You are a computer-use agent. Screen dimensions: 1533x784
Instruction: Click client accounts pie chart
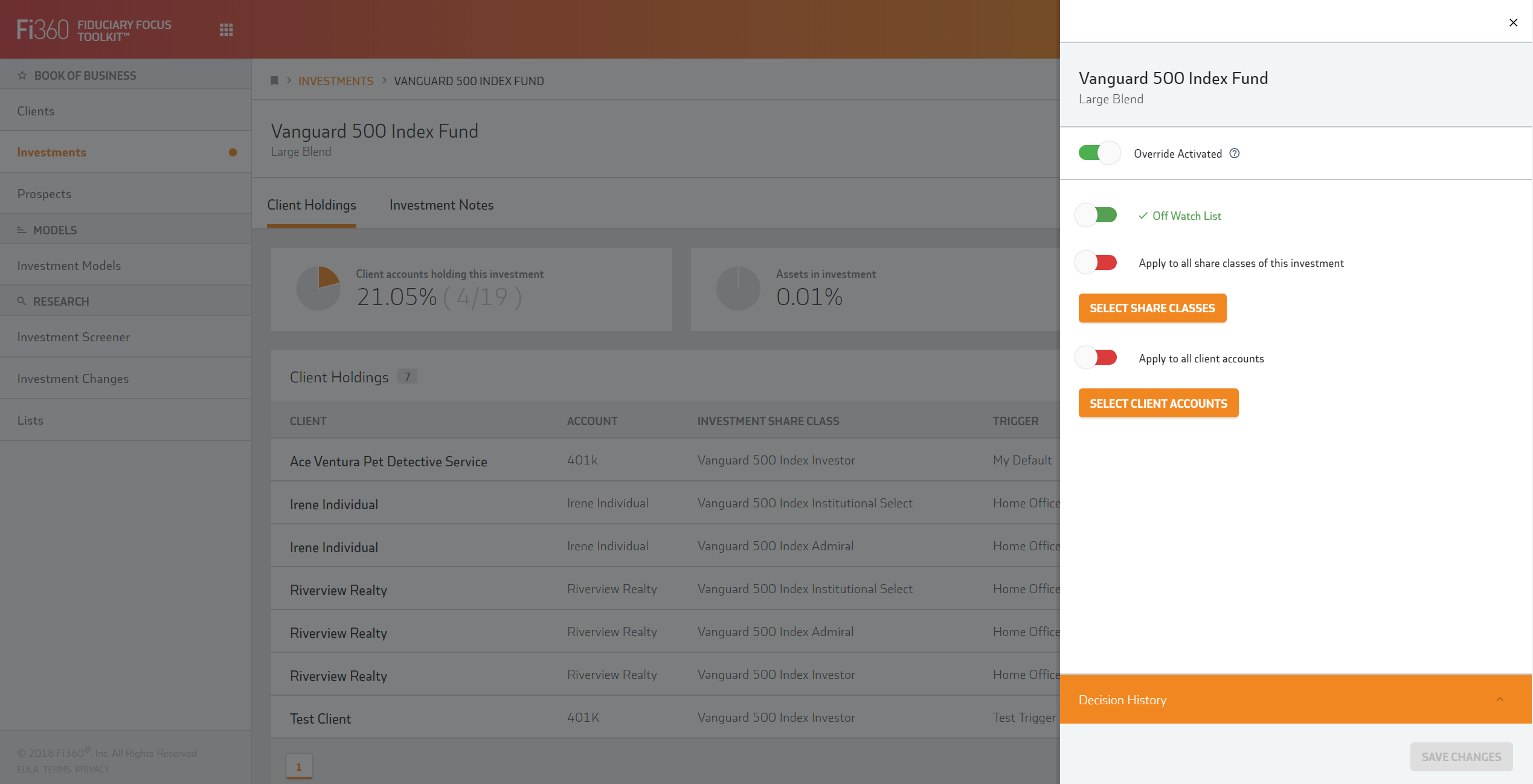coord(318,289)
